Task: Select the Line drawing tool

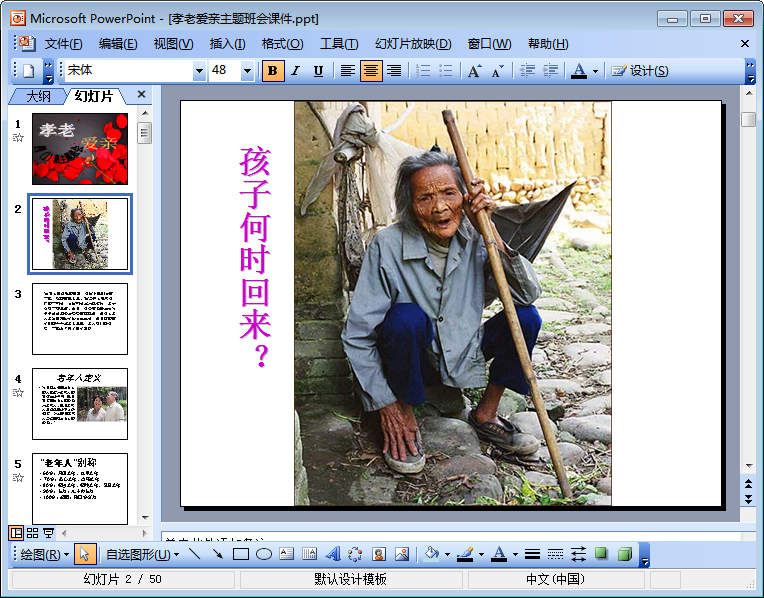Action: (x=194, y=554)
